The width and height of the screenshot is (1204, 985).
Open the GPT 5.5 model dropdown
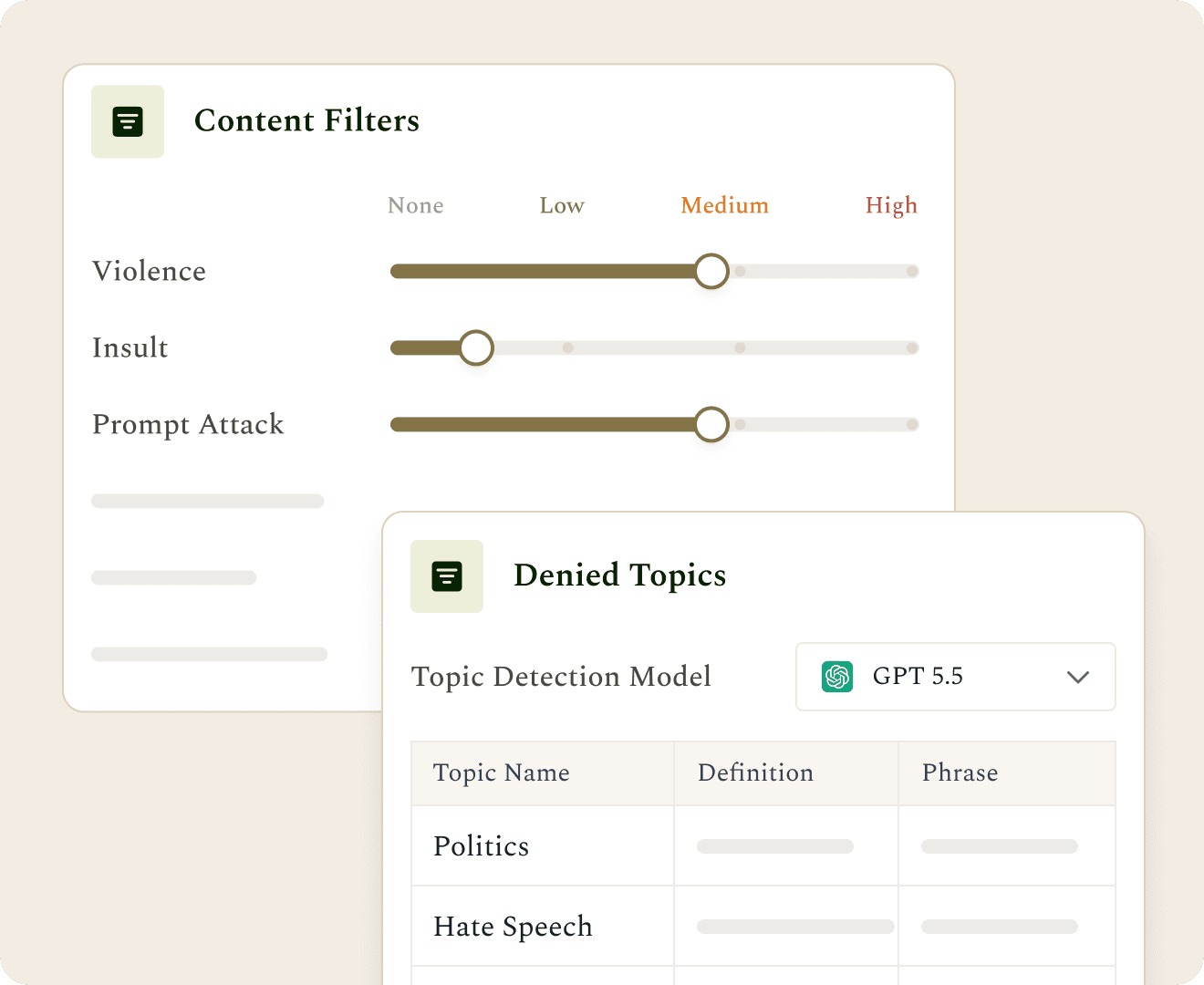pos(956,677)
